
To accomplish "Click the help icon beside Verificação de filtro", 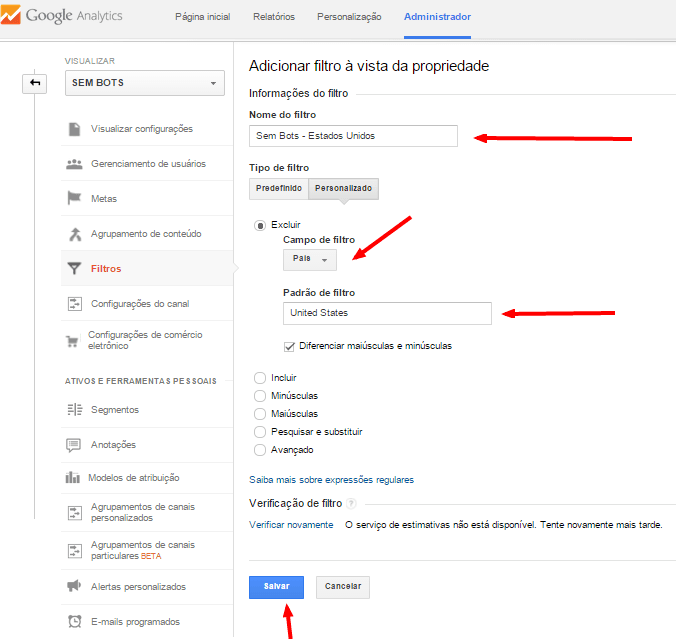I will [352, 503].
